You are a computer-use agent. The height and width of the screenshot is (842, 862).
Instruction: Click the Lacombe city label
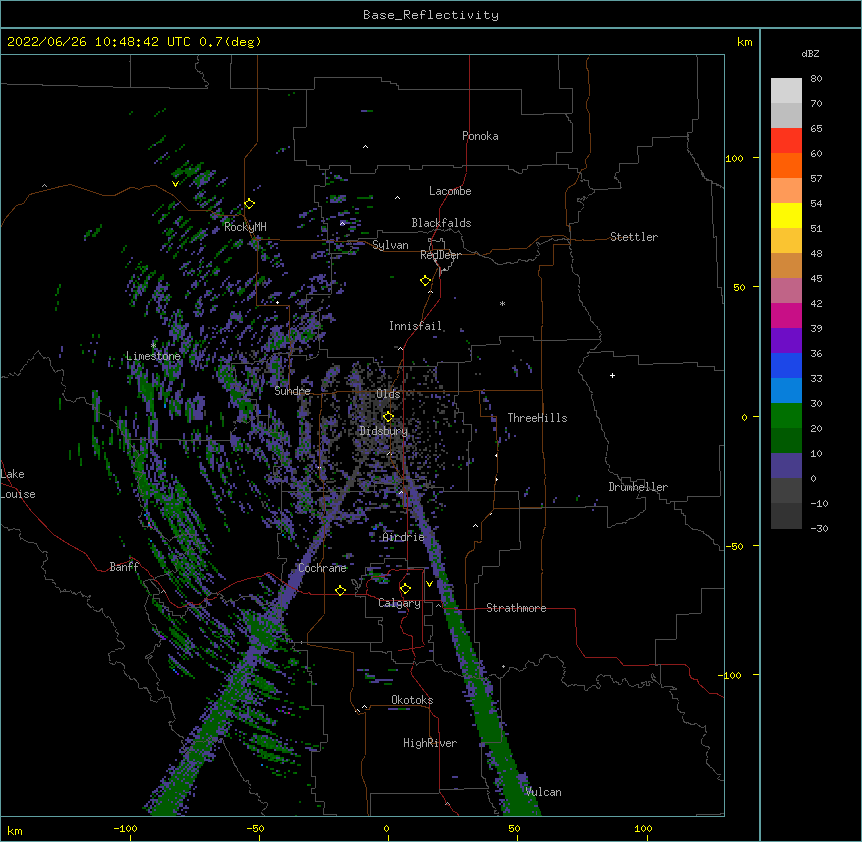click(x=450, y=191)
